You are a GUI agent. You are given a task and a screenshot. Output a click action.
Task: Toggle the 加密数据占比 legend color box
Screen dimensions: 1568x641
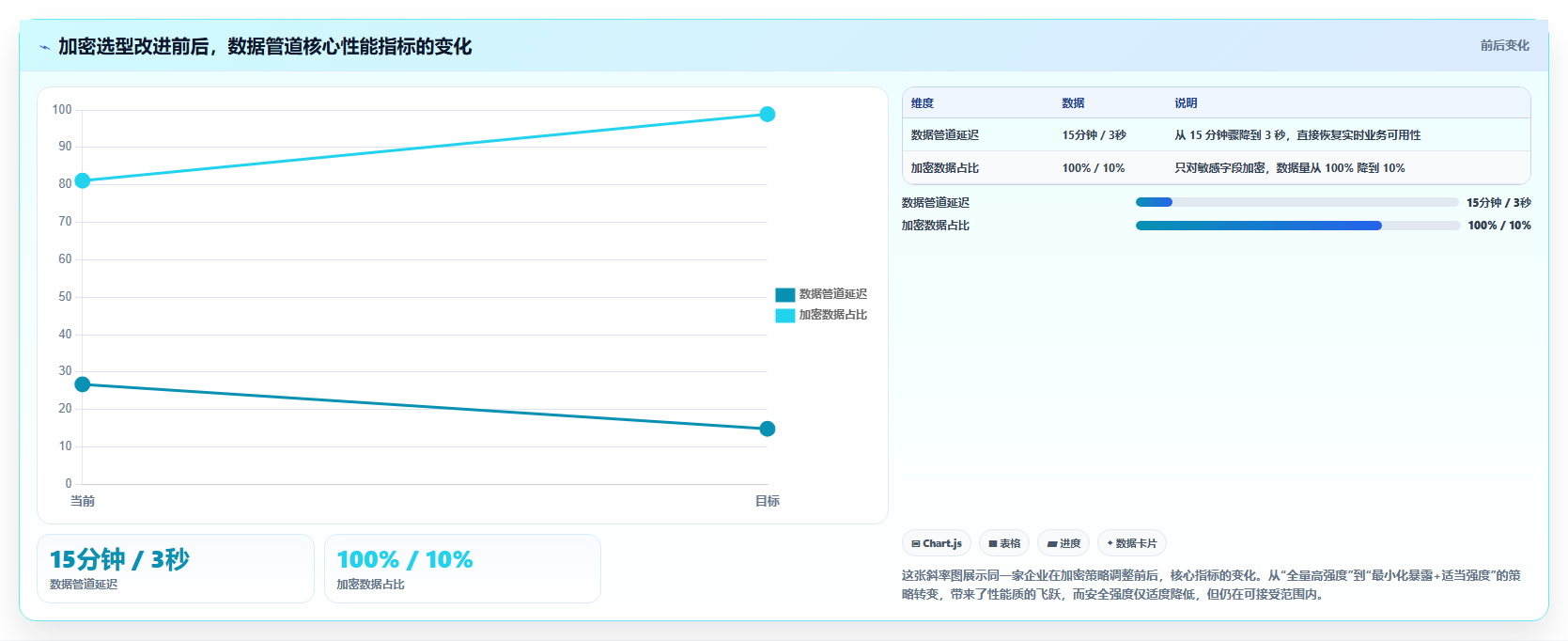point(784,315)
